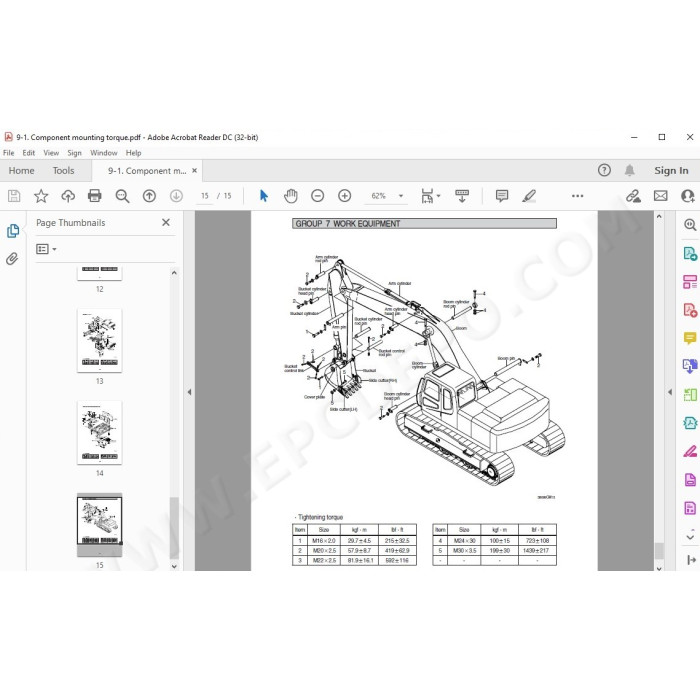This screenshot has width=700, height=700.
Task: Zoom out with the minus button
Action: click(x=317, y=196)
